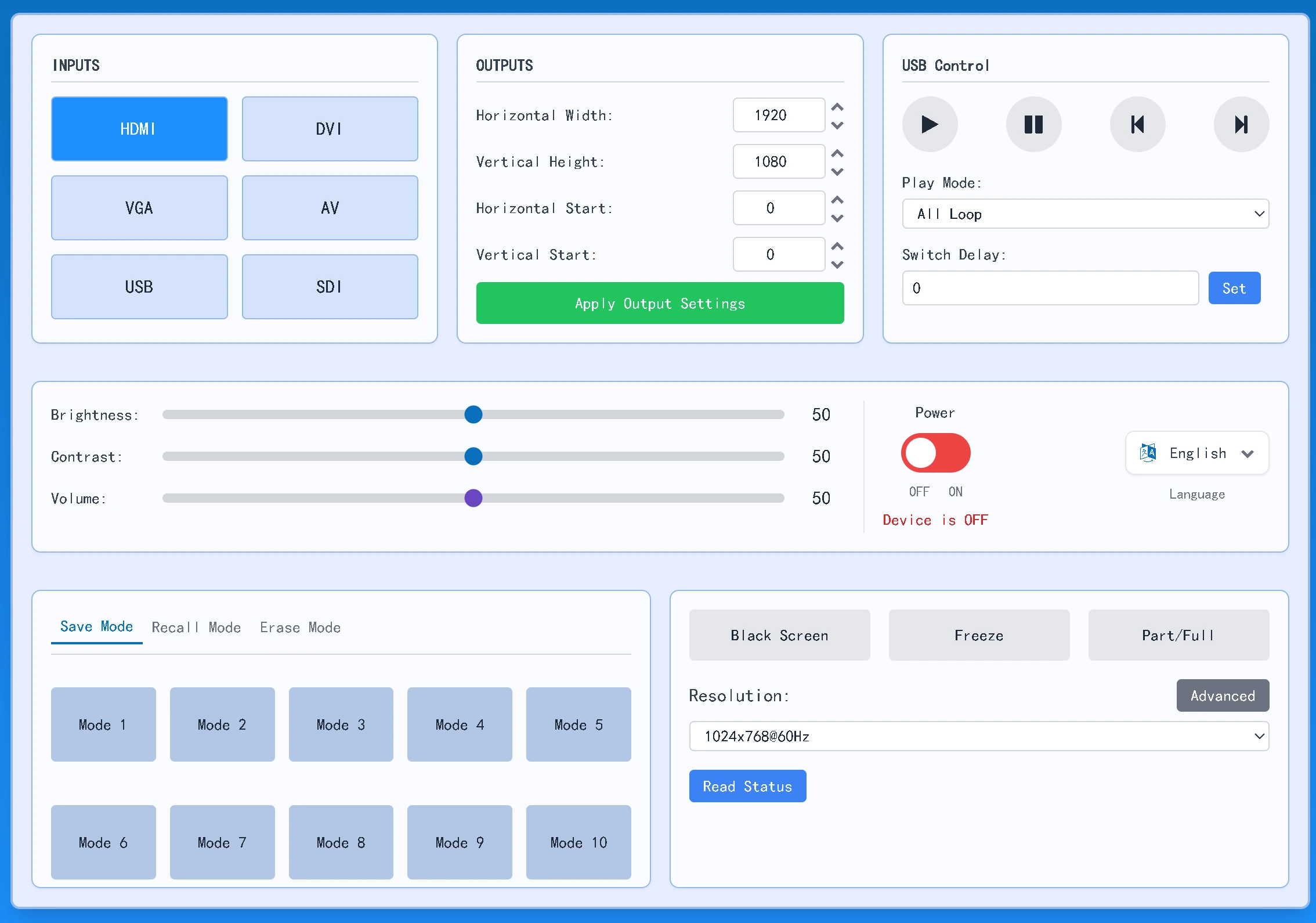Image resolution: width=1316 pixels, height=923 pixels.
Task: Decrease Vertical Height with down arrow
Action: coord(837,171)
